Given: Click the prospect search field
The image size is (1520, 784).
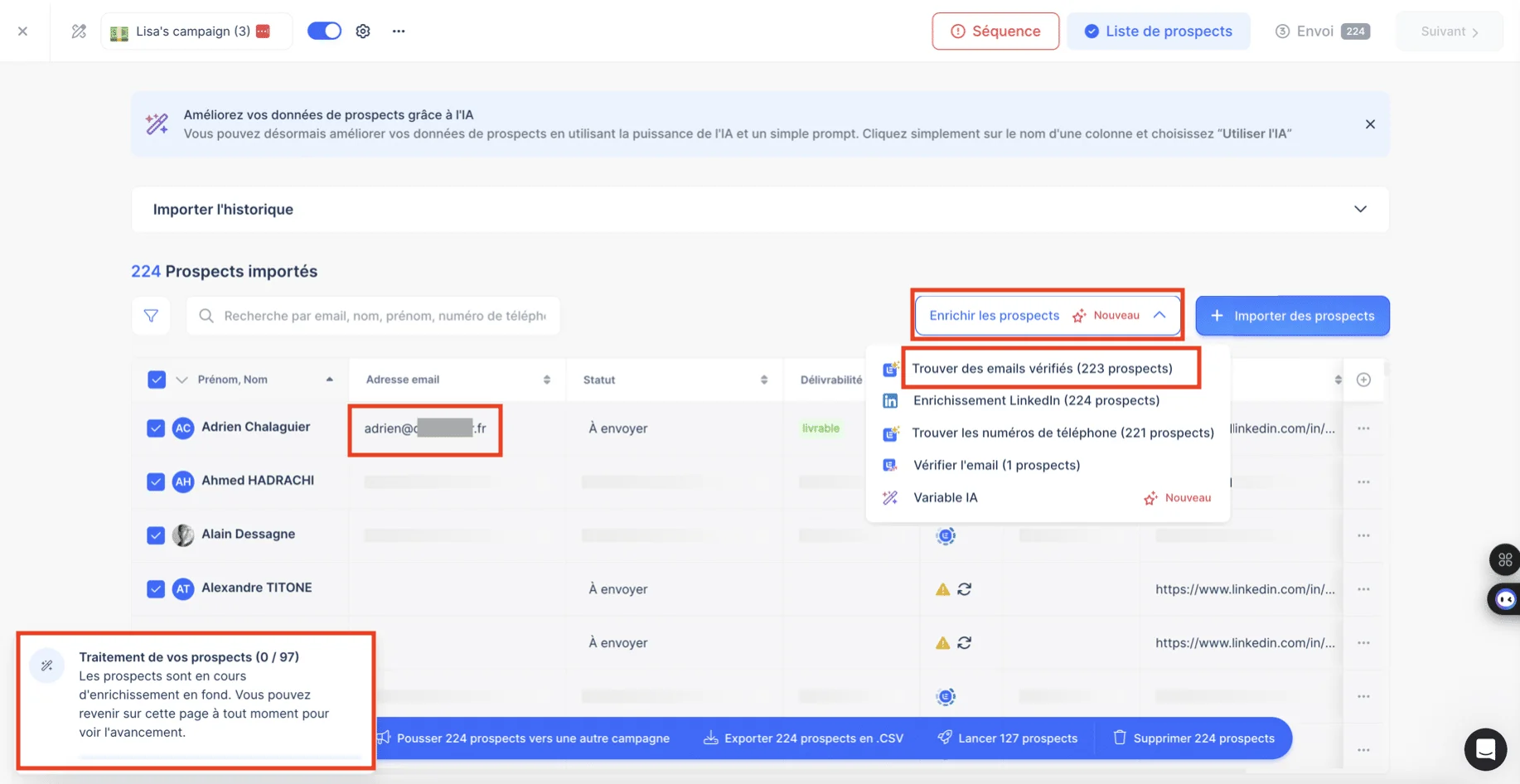Looking at the screenshot, I should (373, 316).
